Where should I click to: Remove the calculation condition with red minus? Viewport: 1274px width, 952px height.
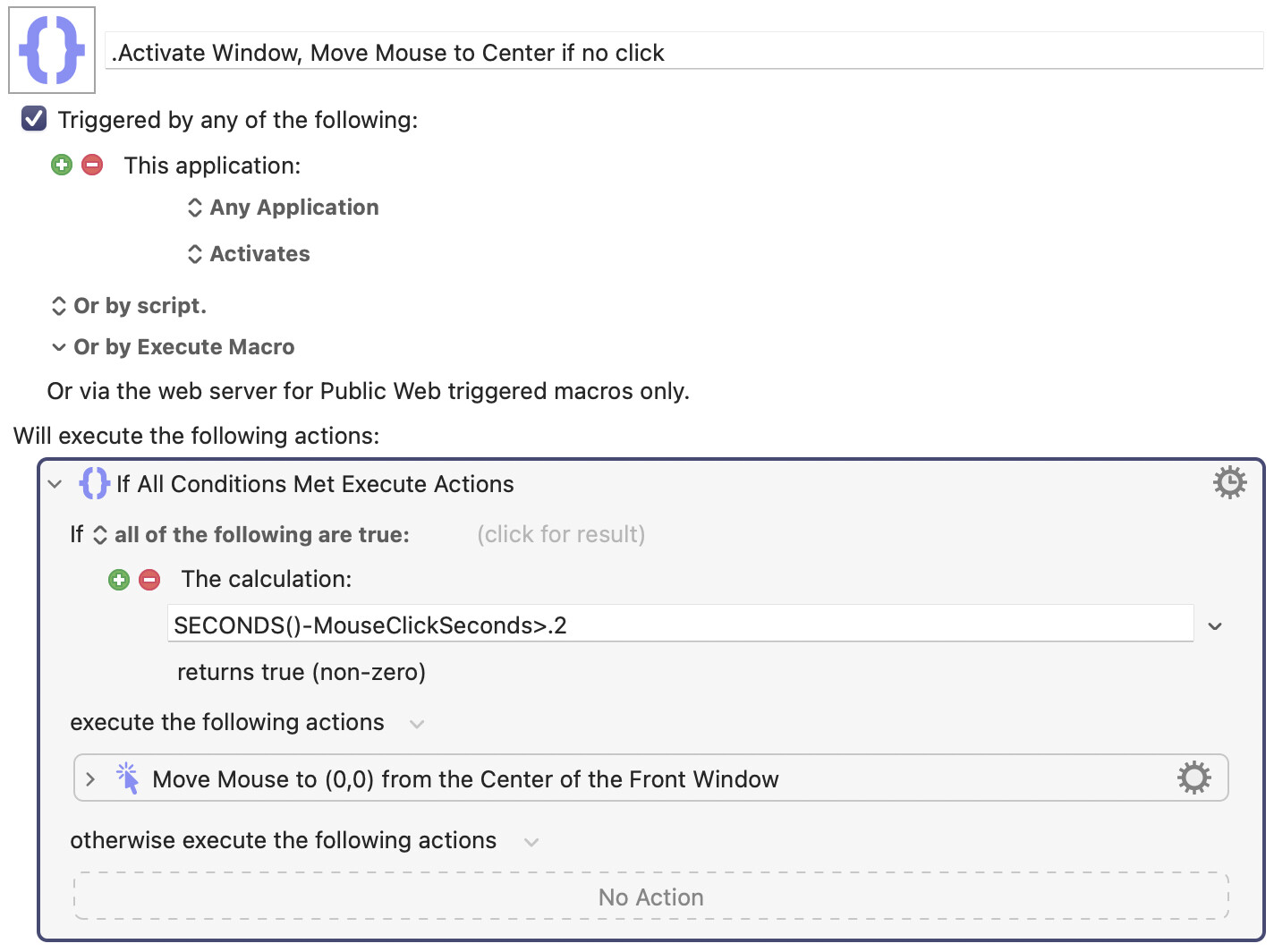click(x=149, y=580)
